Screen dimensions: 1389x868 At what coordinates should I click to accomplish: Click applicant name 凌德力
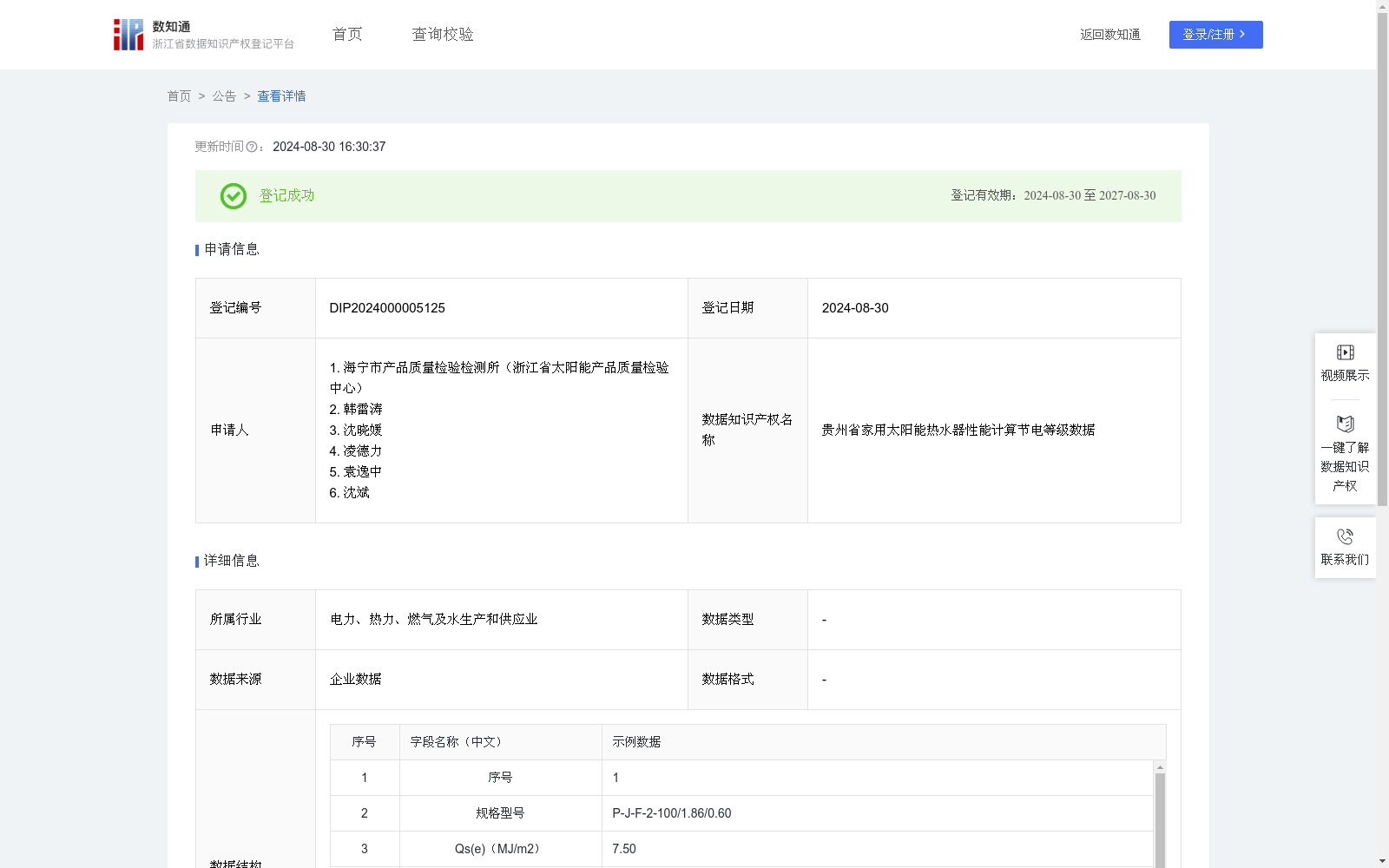click(363, 450)
